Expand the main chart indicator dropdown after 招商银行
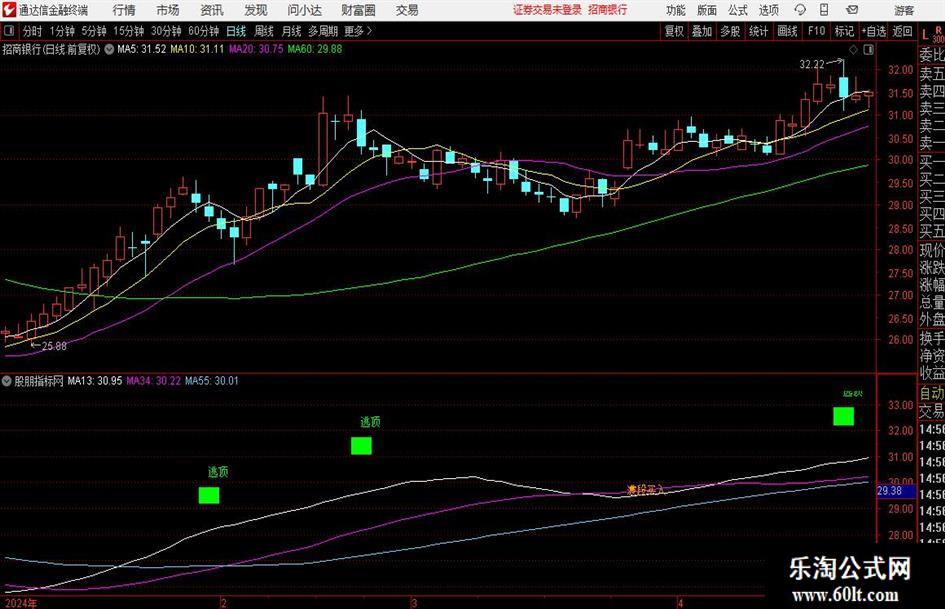The height and width of the screenshot is (609, 945). (x=108, y=49)
